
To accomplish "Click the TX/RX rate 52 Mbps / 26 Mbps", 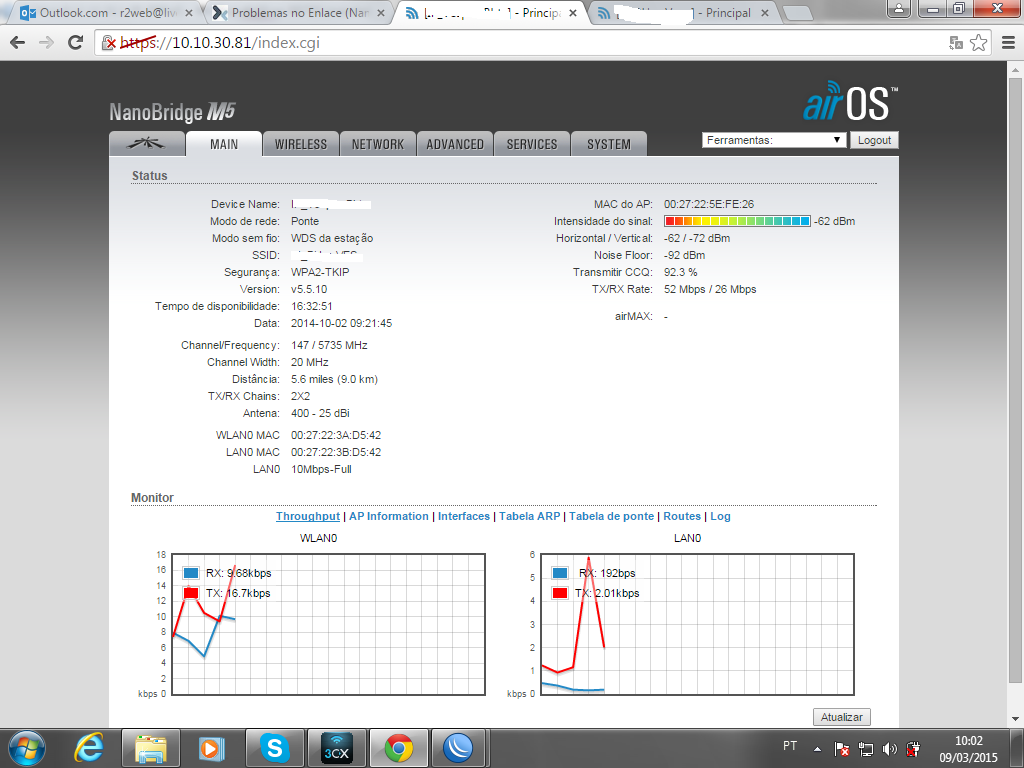I will point(710,289).
